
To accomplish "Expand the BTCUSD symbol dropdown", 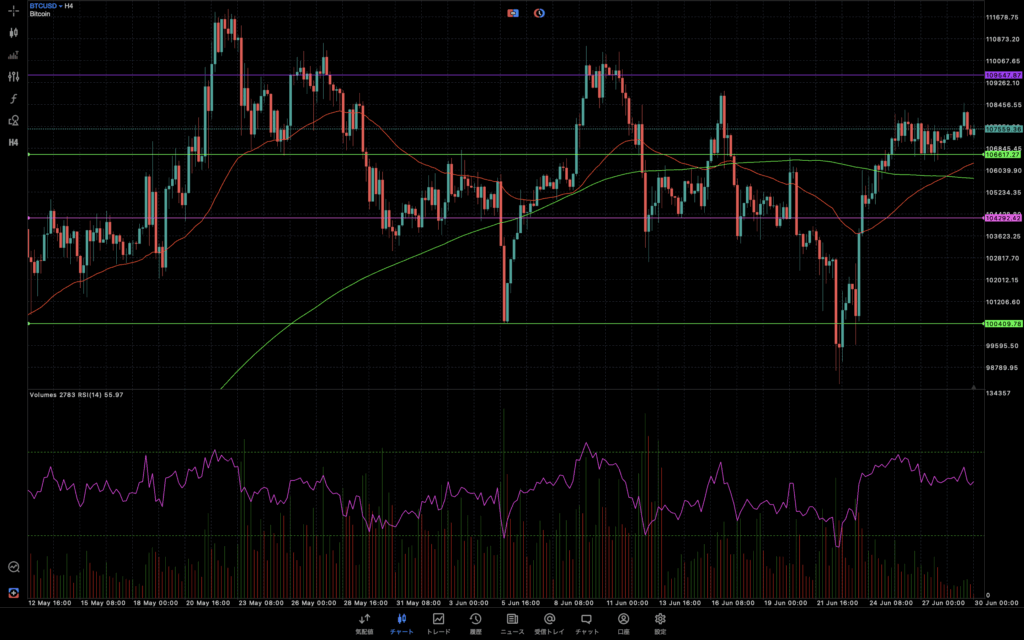I will [46, 6].
